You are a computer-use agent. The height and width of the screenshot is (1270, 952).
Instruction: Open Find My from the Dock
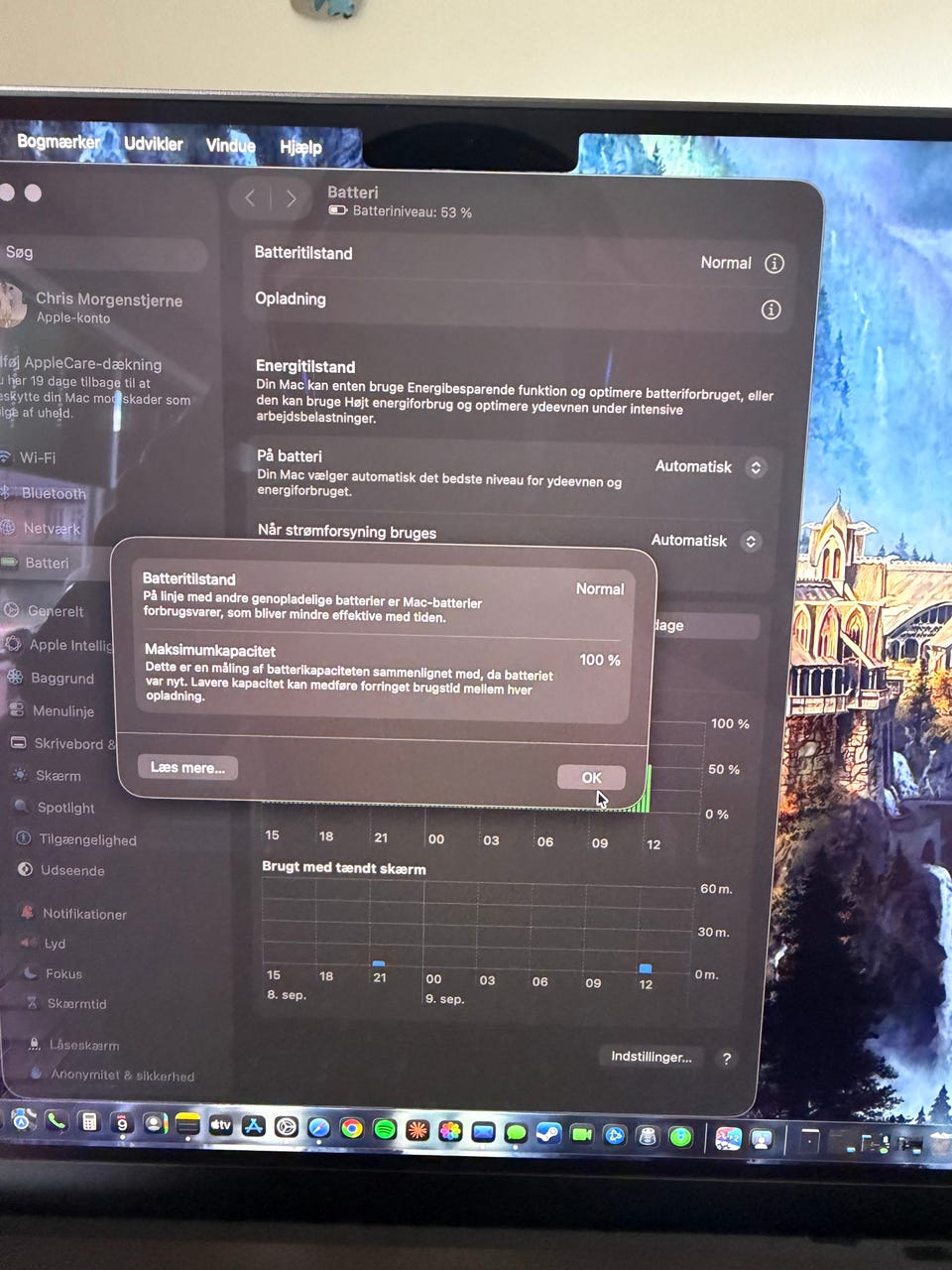pos(680,1137)
